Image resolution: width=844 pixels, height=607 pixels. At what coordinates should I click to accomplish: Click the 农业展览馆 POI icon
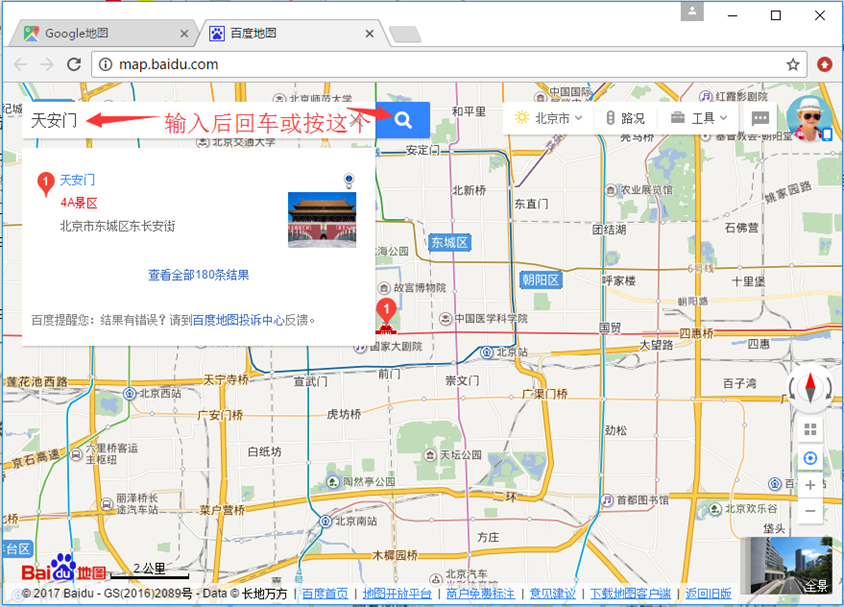pos(611,190)
